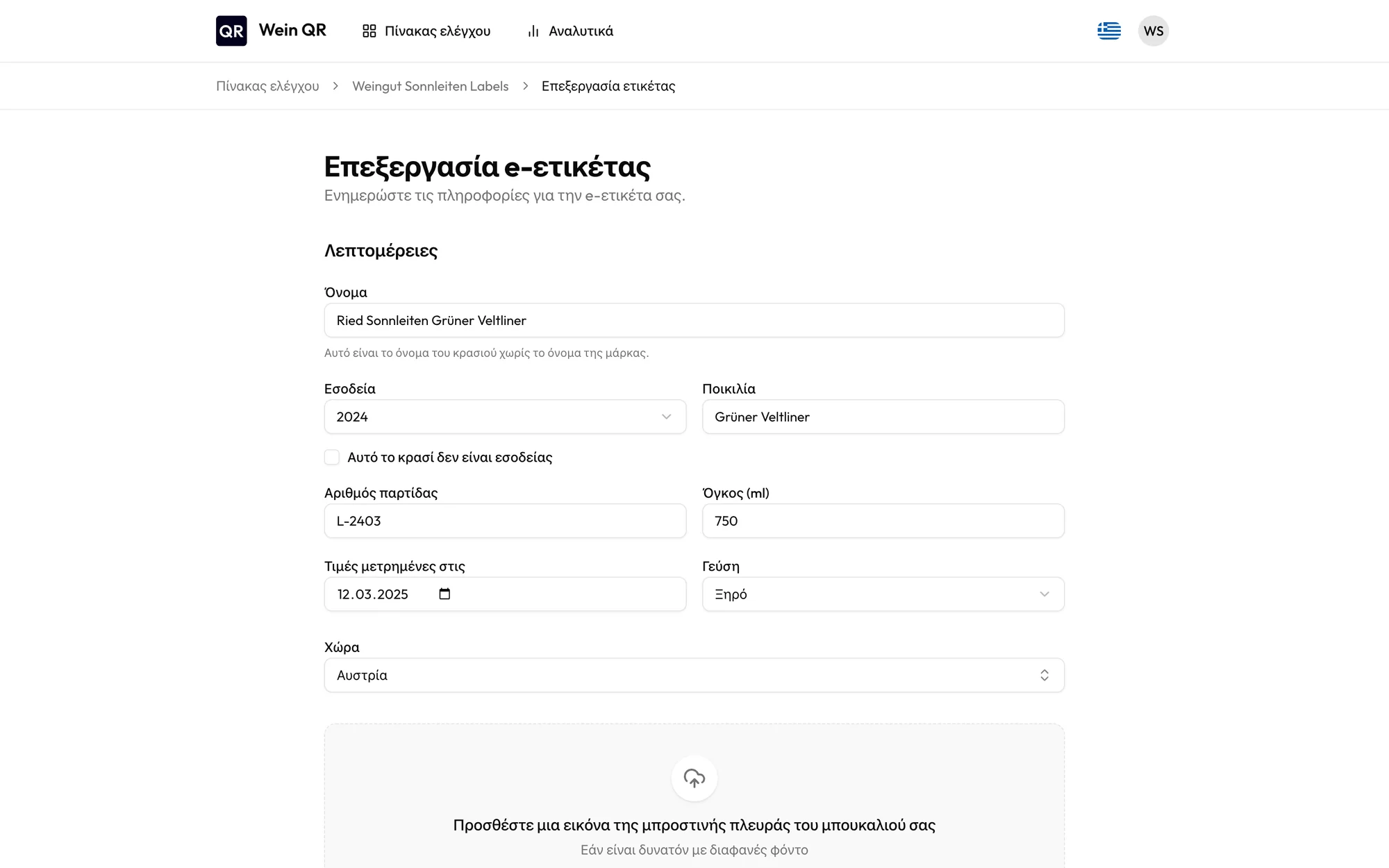Click the 'Αυτό το κρασί δεν είναι εσοδείας' label
Viewport: 1389px width, 868px height.
(x=450, y=457)
